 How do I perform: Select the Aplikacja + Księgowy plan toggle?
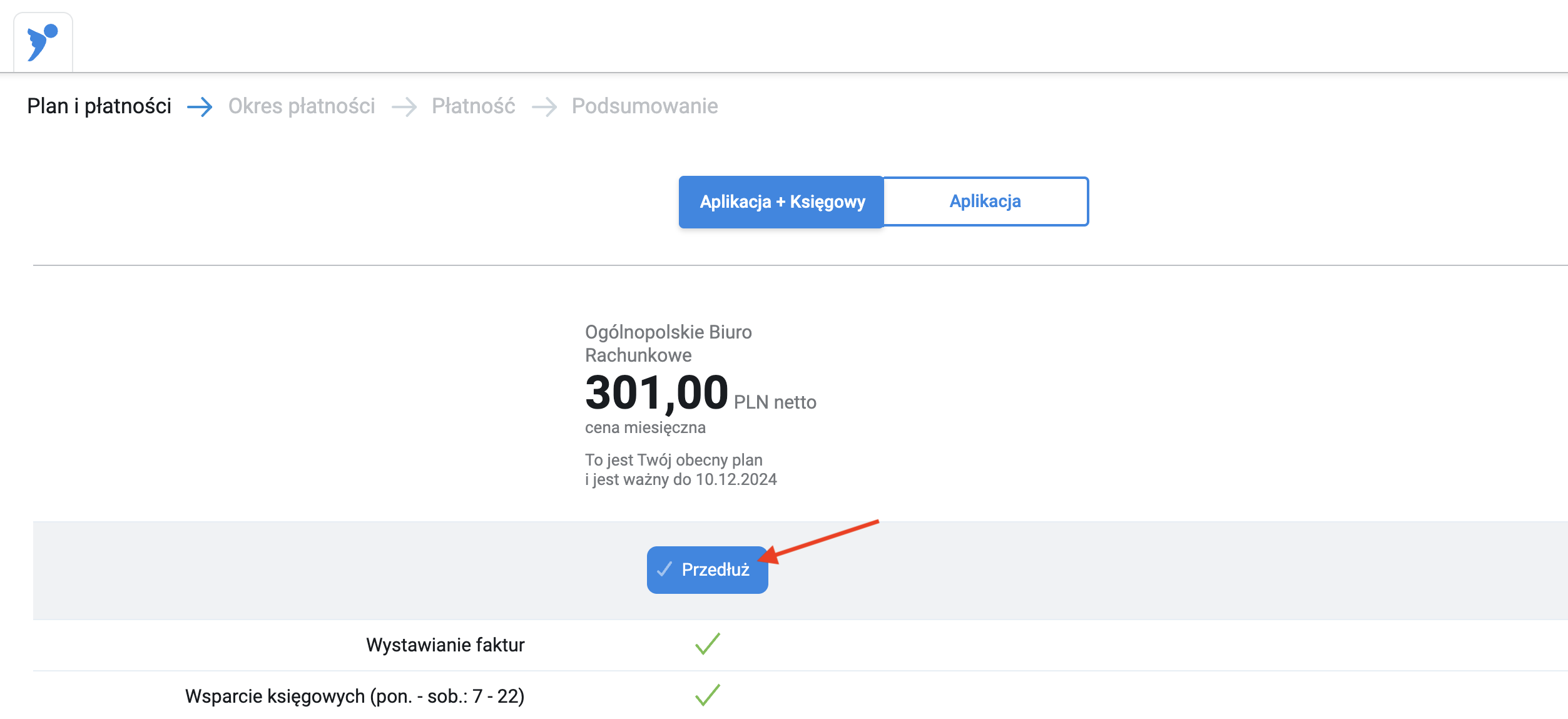781,202
